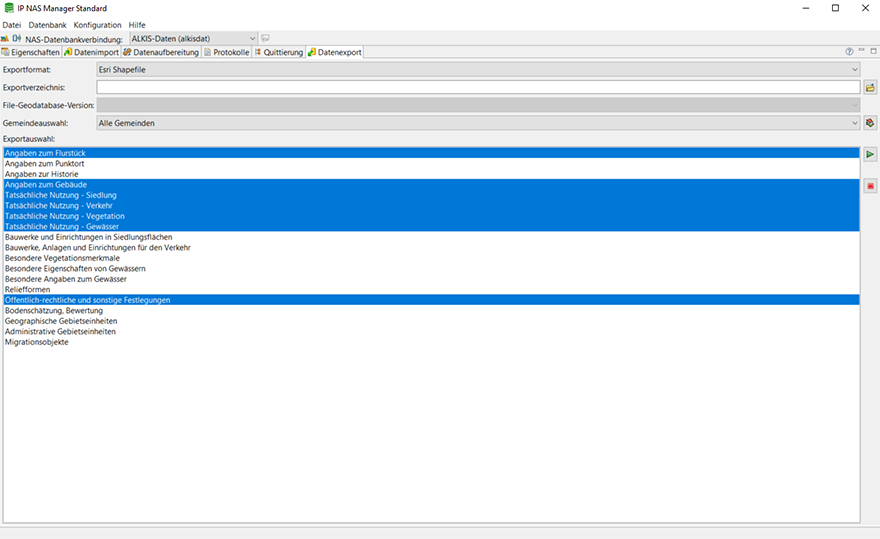Open the Datenbank menu
The height and width of the screenshot is (539, 880).
pos(47,24)
